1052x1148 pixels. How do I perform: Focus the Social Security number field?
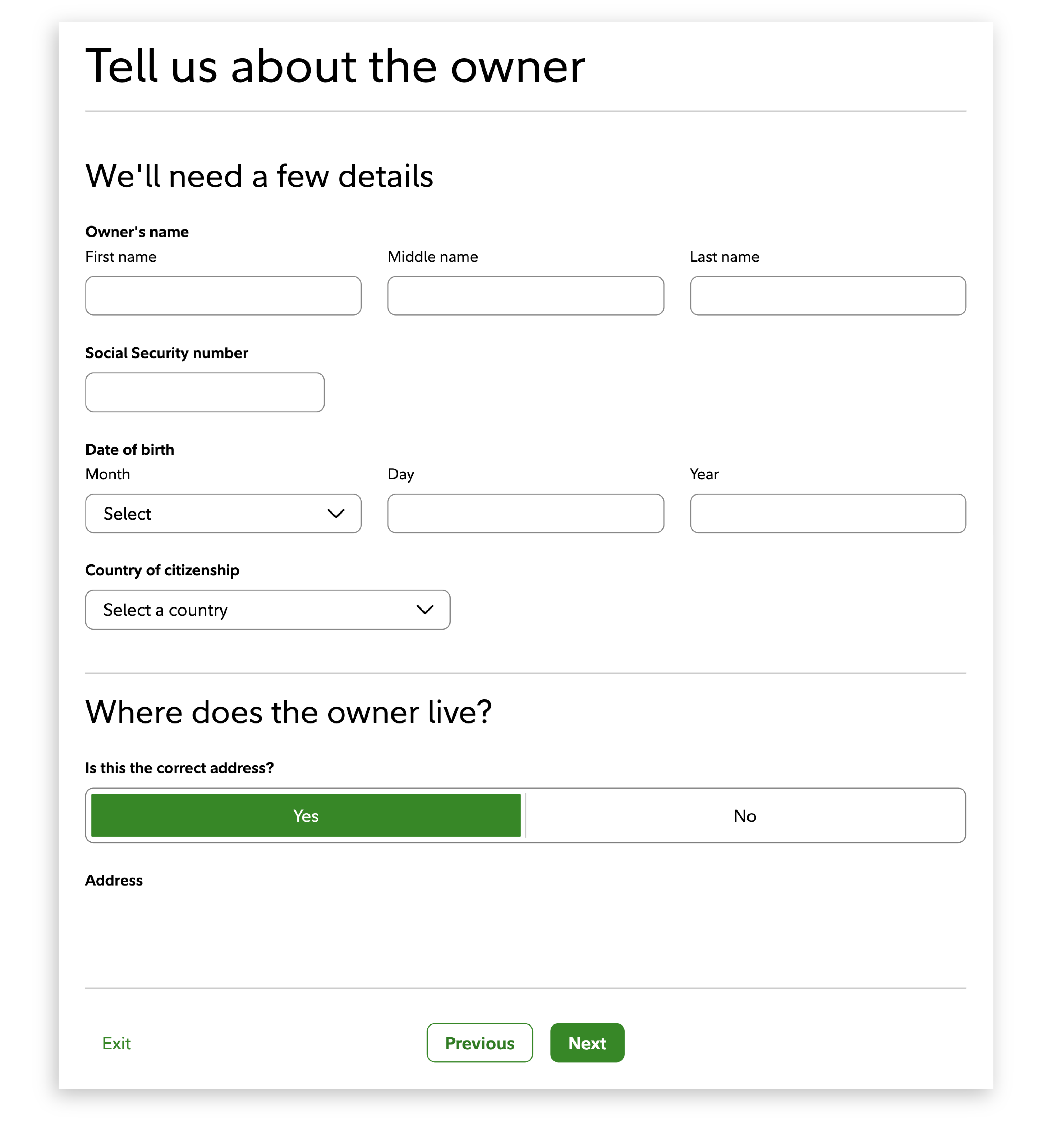[x=205, y=392]
